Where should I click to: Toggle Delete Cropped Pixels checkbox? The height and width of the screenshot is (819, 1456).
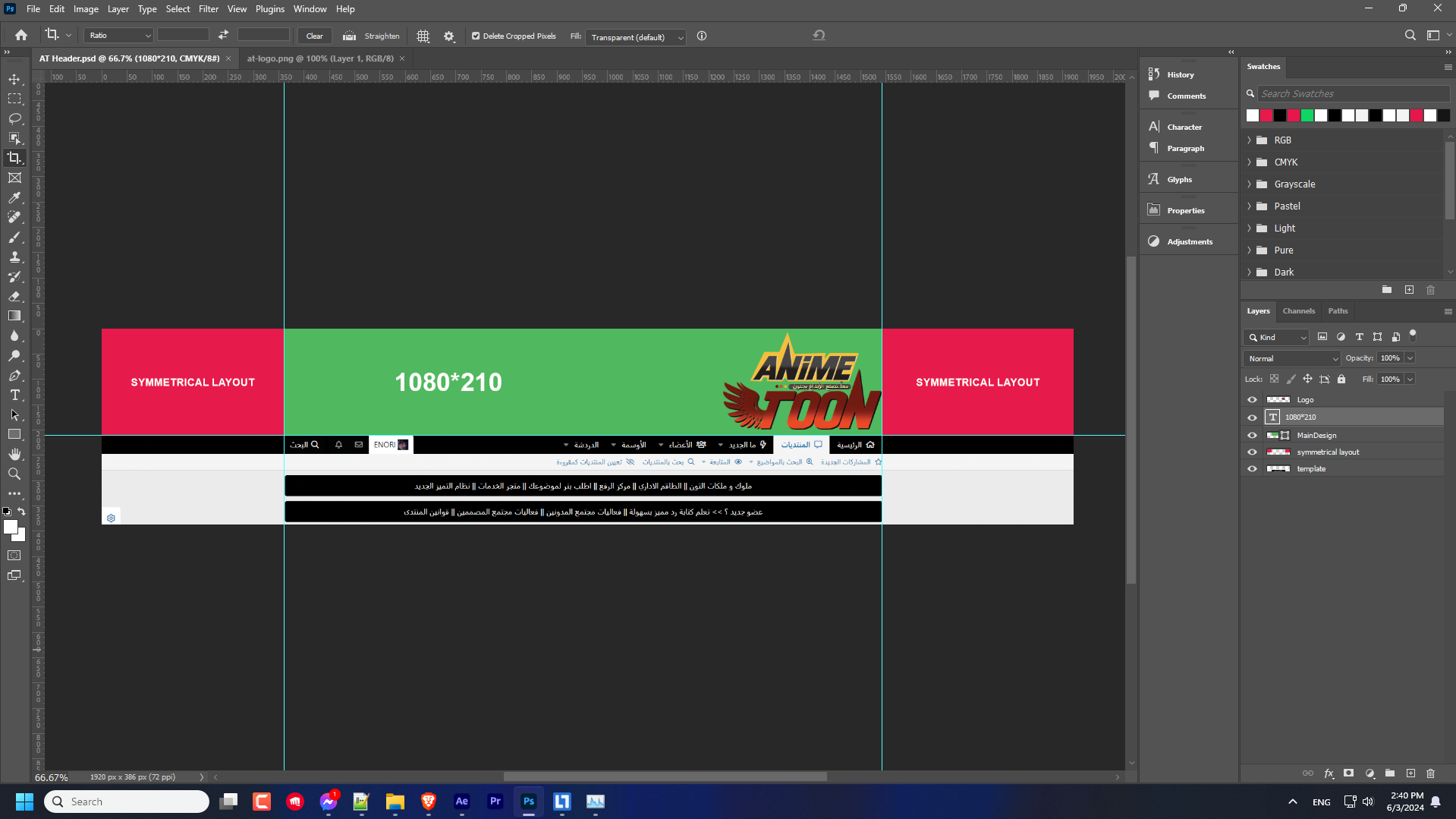[x=476, y=36]
